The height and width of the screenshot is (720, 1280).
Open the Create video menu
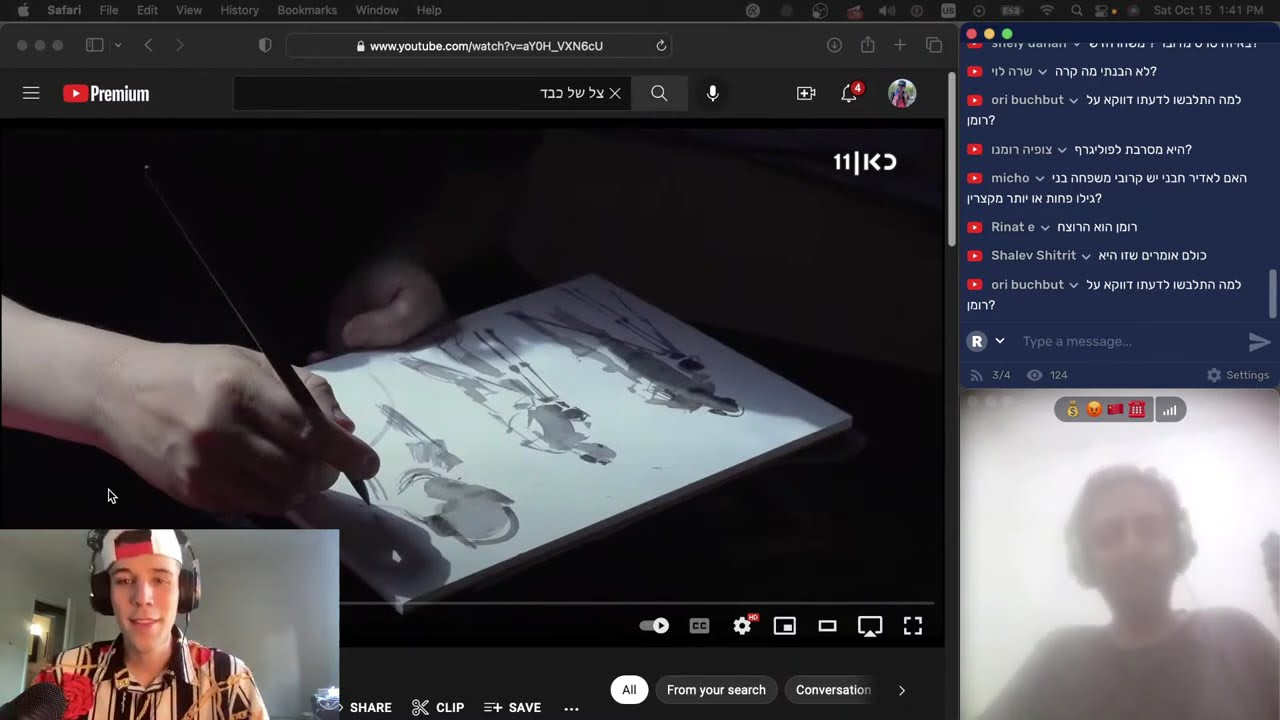[806, 93]
